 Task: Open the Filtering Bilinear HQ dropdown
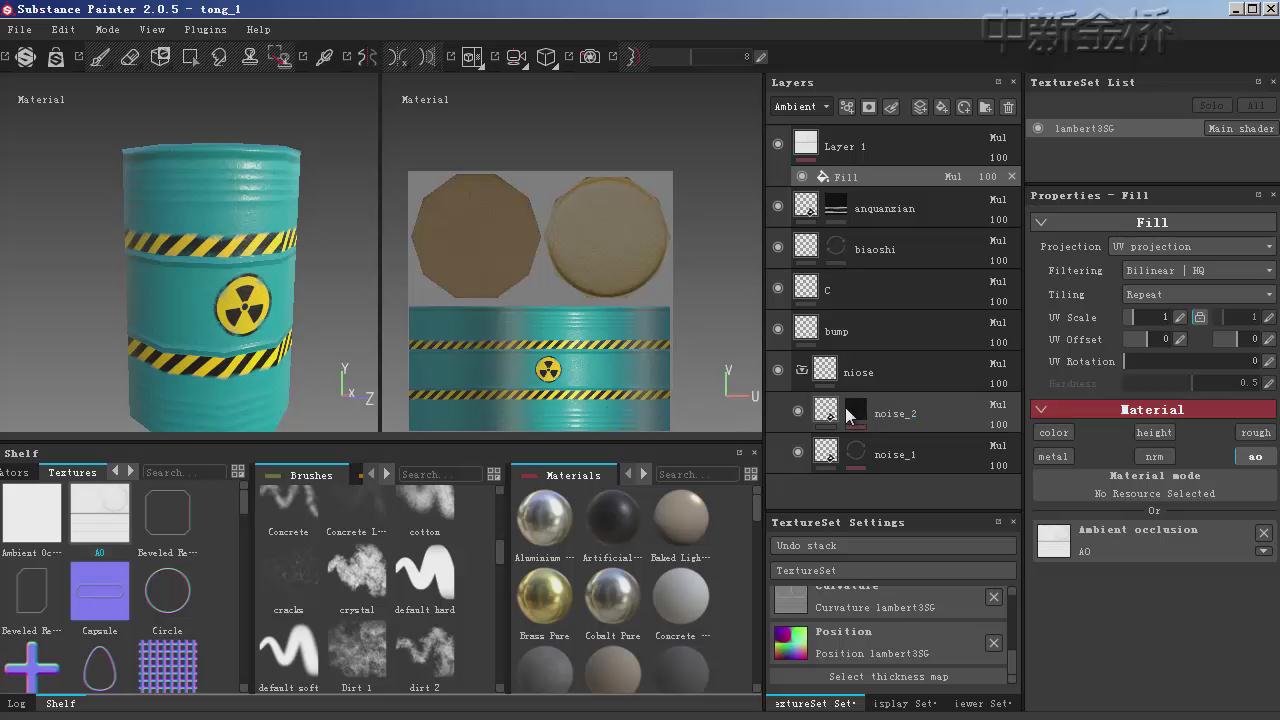1198,271
